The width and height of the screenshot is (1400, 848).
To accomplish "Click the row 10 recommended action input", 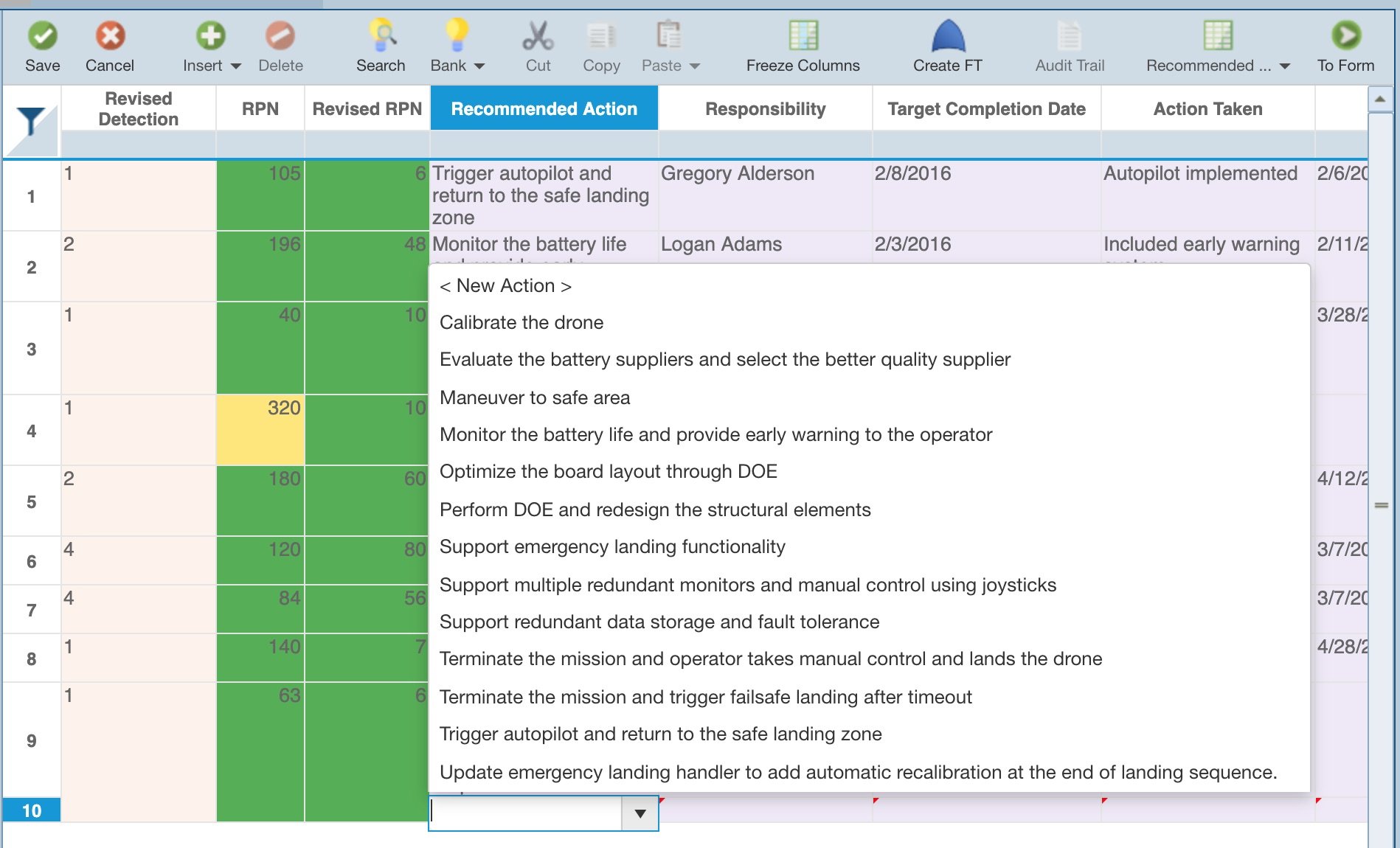I will [526, 813].
